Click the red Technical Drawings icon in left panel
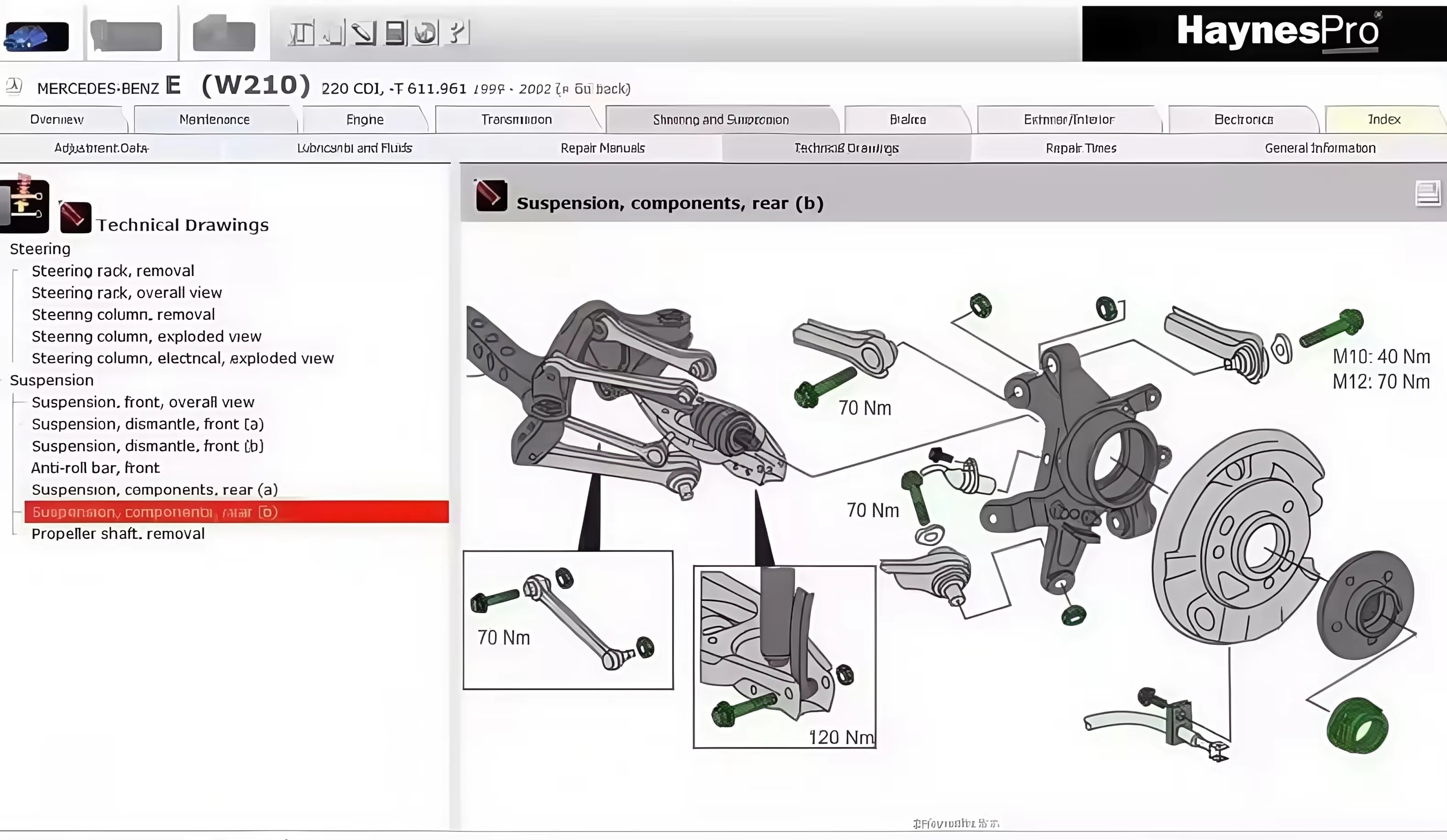The width and height of the screenshot is (1447, 840). 75,218
